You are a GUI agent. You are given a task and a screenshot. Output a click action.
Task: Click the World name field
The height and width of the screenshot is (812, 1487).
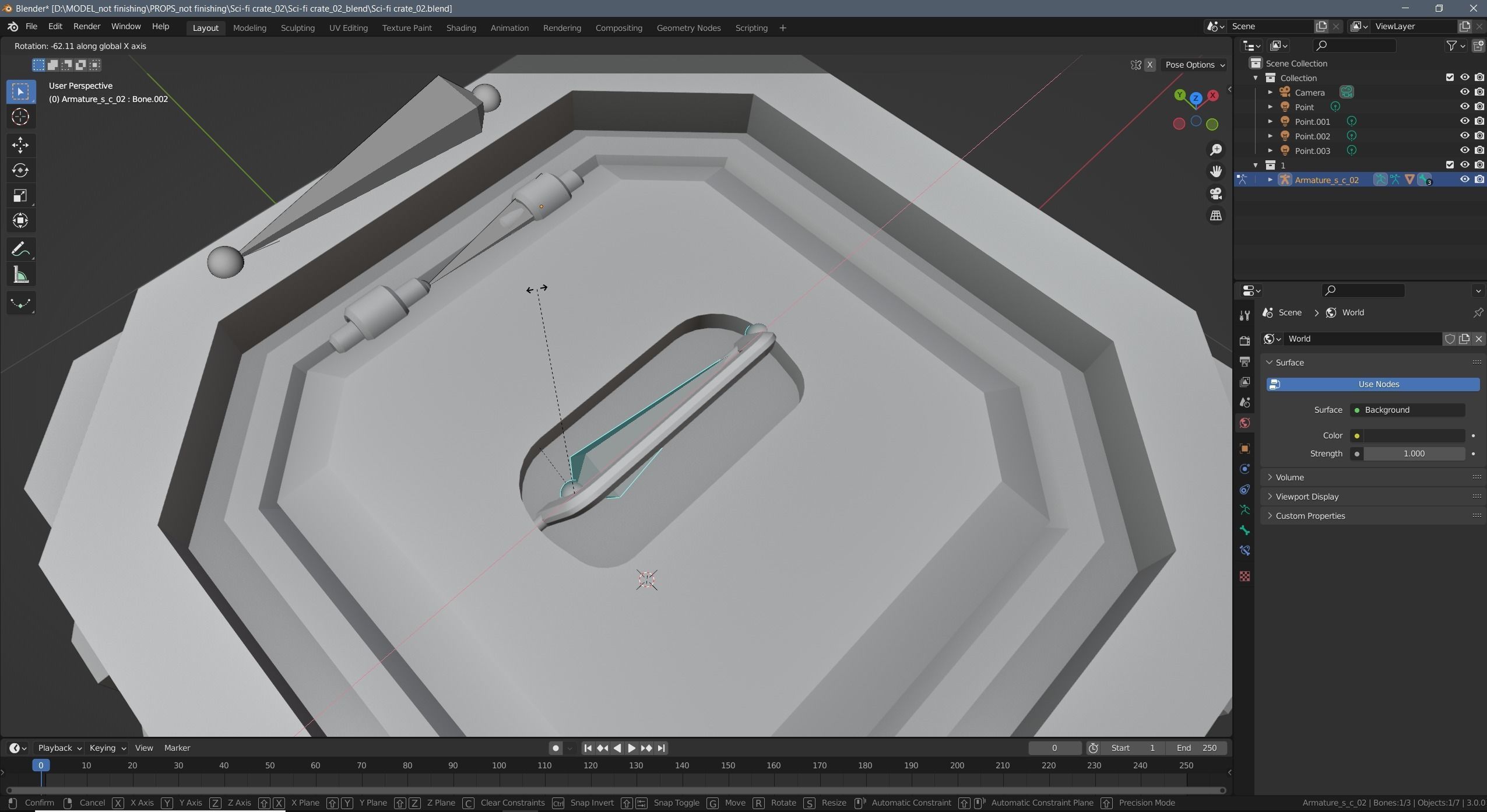tap(1363, 339)
